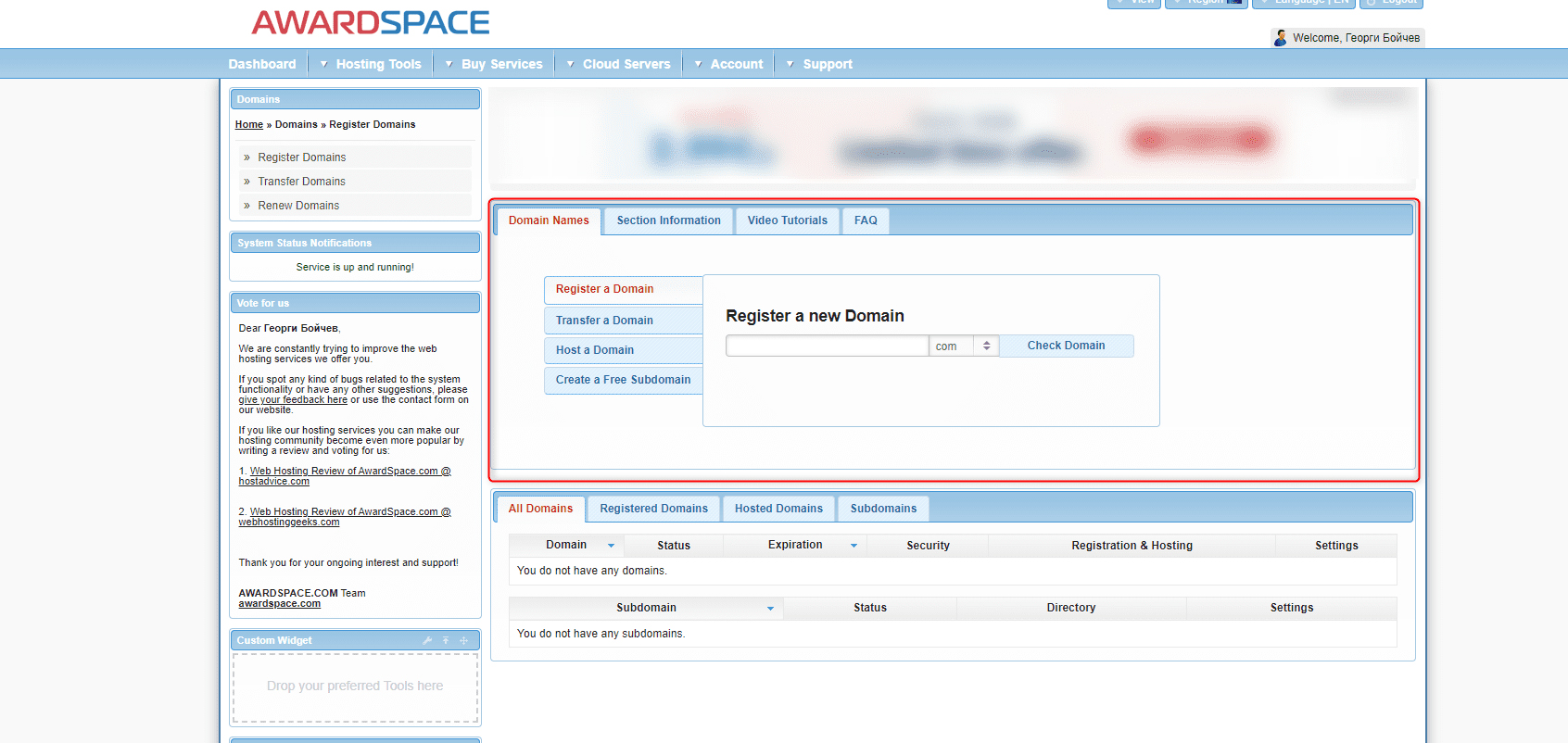Click the sort arrow in Domain column

tap(611, 546)
